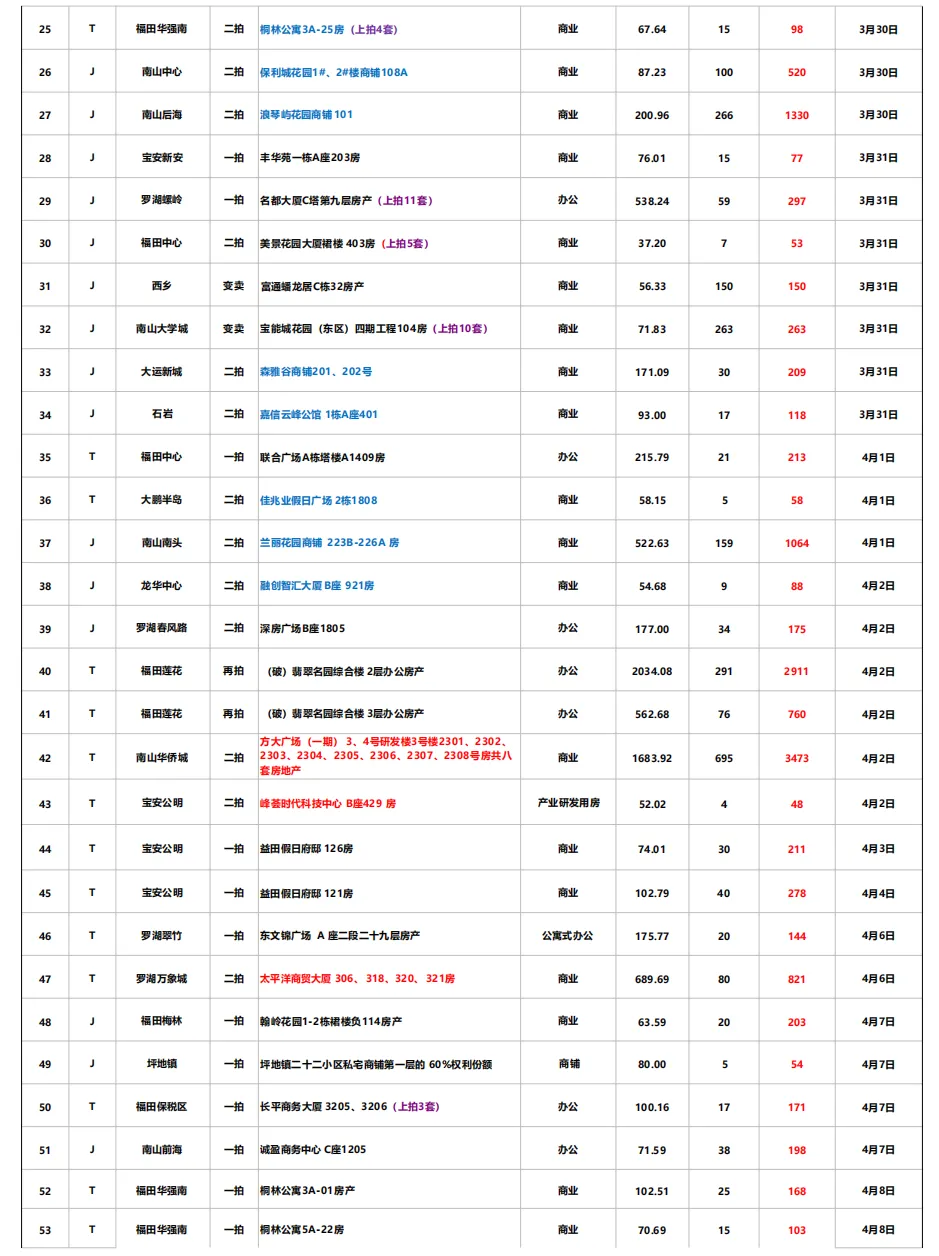Screen dimensions: 939x1256
Task: Open link 嘉信云峰公馆 1栋A座401
Action: coord(319,414)
